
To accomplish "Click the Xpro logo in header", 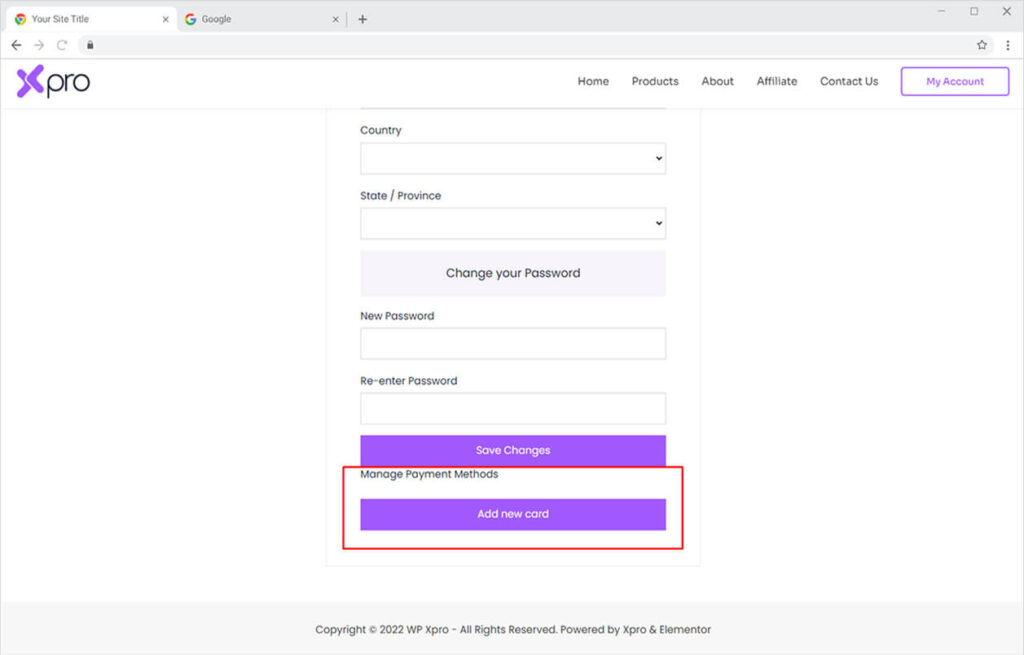I will (53, 82).
